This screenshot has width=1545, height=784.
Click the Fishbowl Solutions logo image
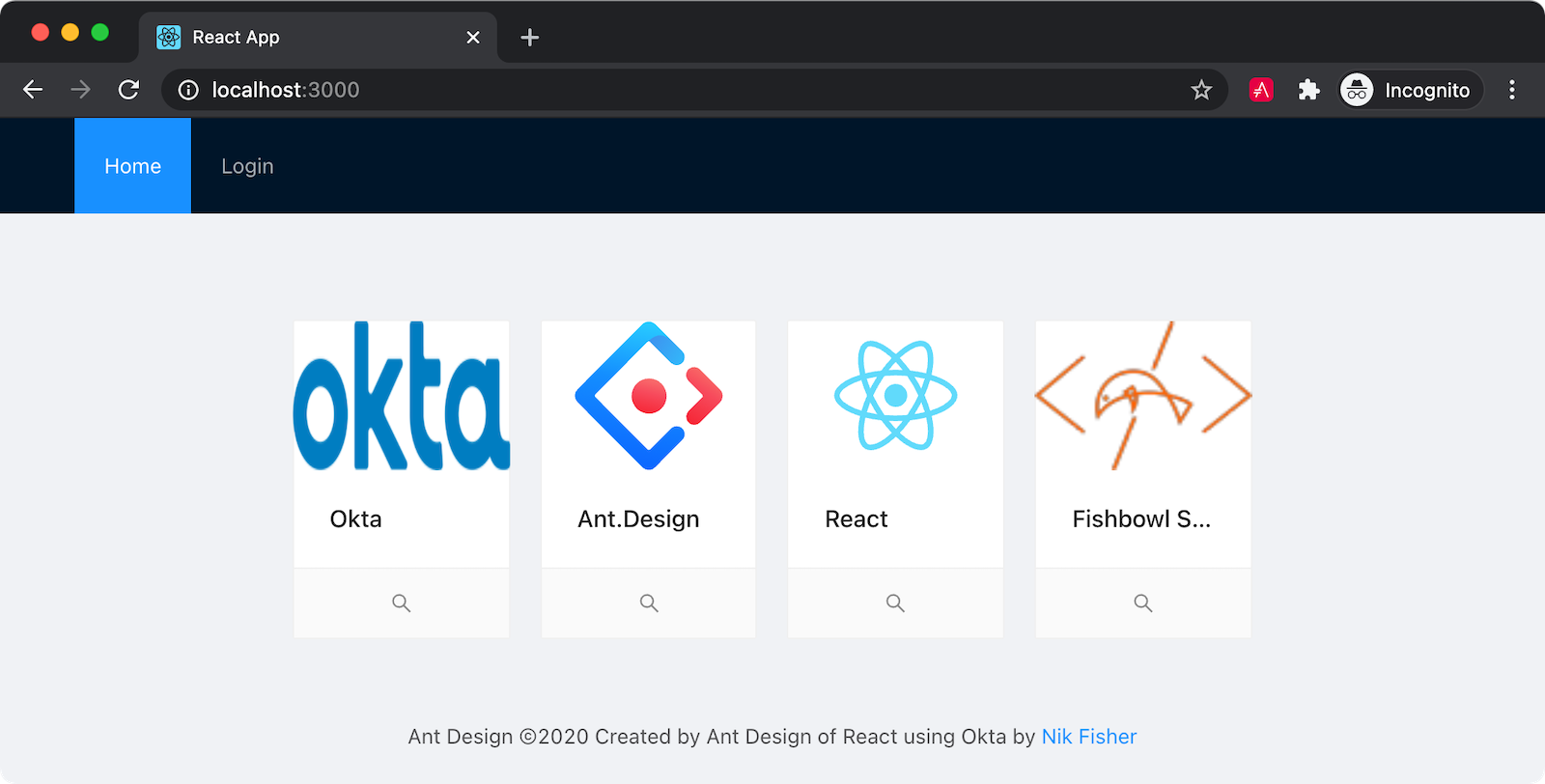point(1142,396)
